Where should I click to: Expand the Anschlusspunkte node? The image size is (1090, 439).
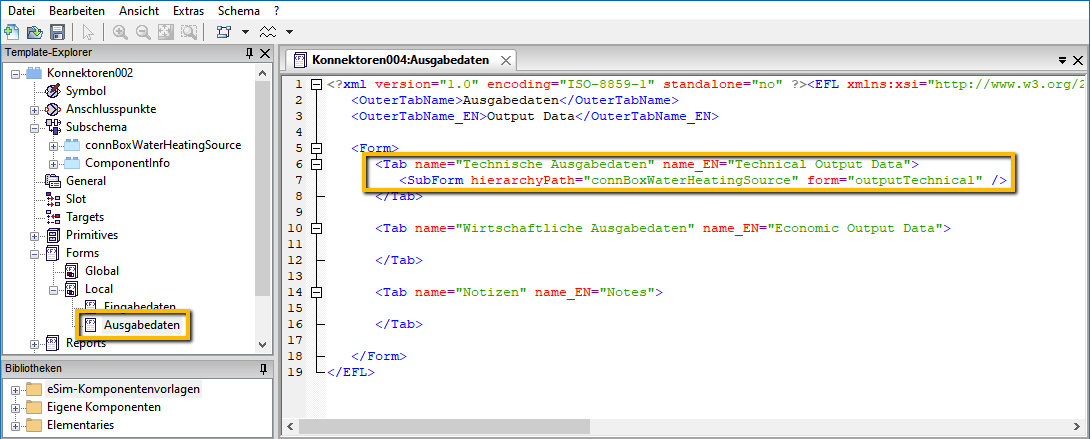[34, 109]
